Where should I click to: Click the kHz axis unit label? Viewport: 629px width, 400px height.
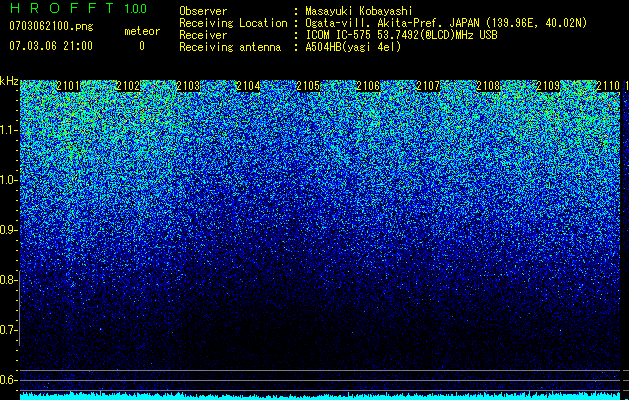click(9, 81)
